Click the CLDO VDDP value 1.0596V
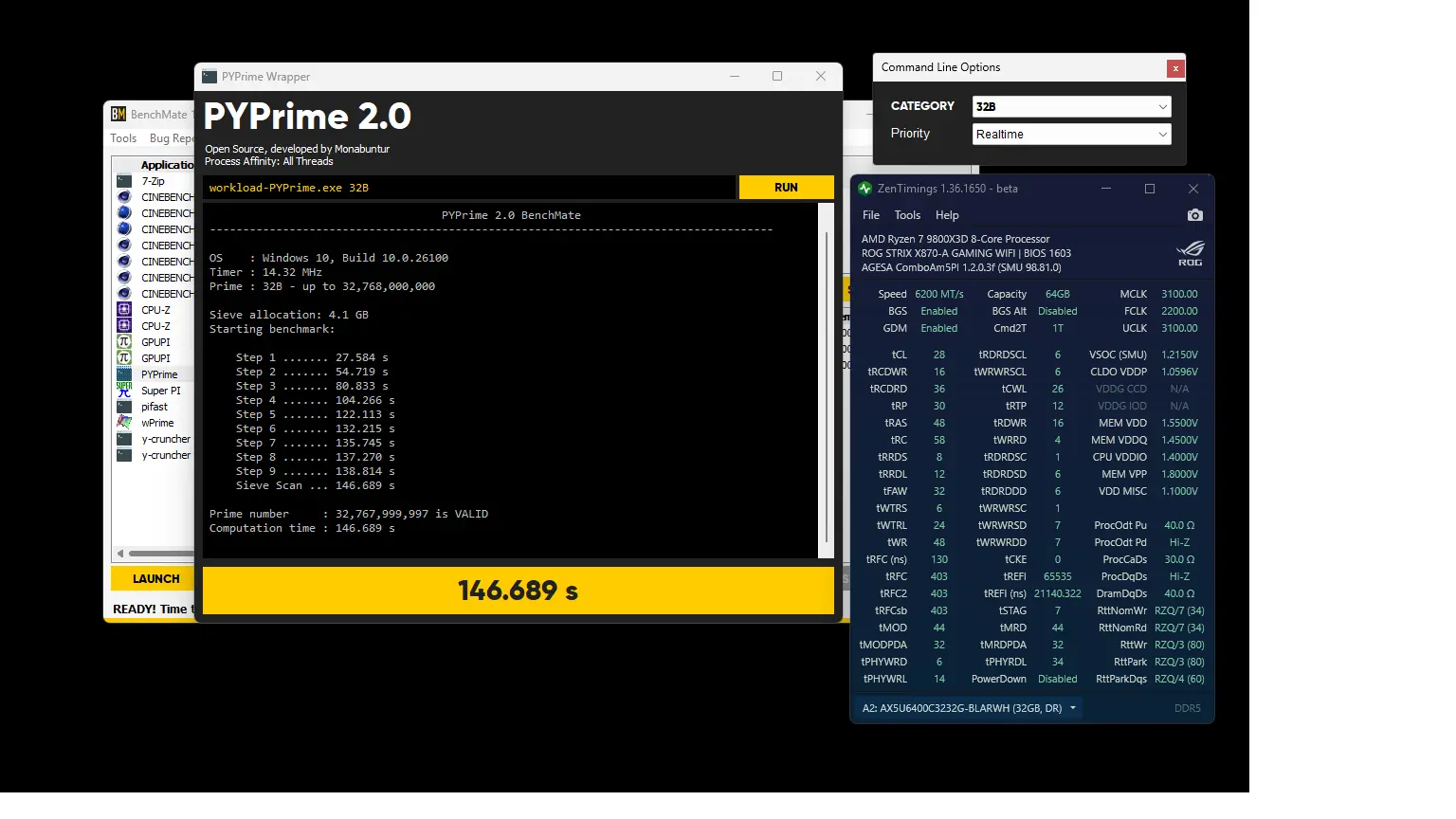Screen dimensions: 1456x819 coord(1179,372)
